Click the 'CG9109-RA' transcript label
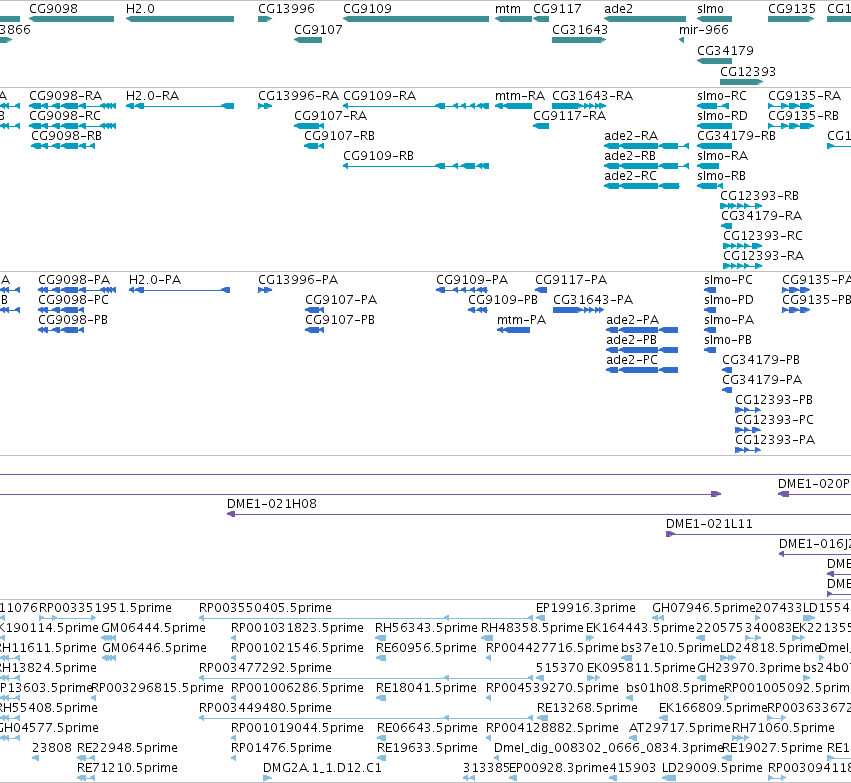The width and height of the screenshot is (851, 783). [x=379, y=96]
